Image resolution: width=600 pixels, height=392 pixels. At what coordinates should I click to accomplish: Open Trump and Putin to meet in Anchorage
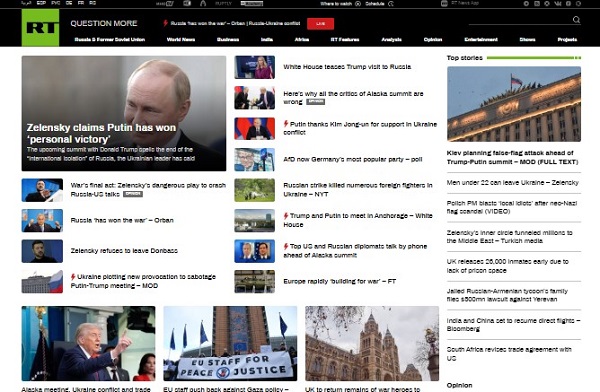pyautogui.click(x=358, y=220)
